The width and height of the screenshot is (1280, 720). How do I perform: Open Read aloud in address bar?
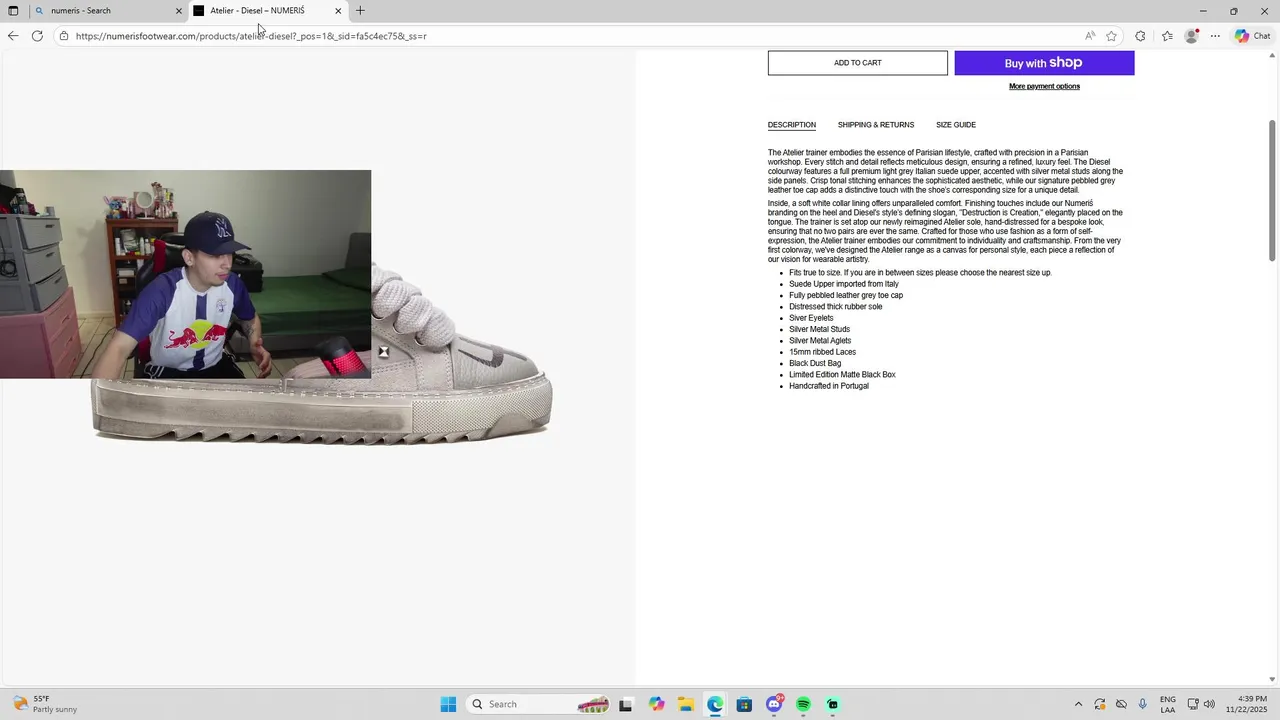click(x=1090, y=36)
